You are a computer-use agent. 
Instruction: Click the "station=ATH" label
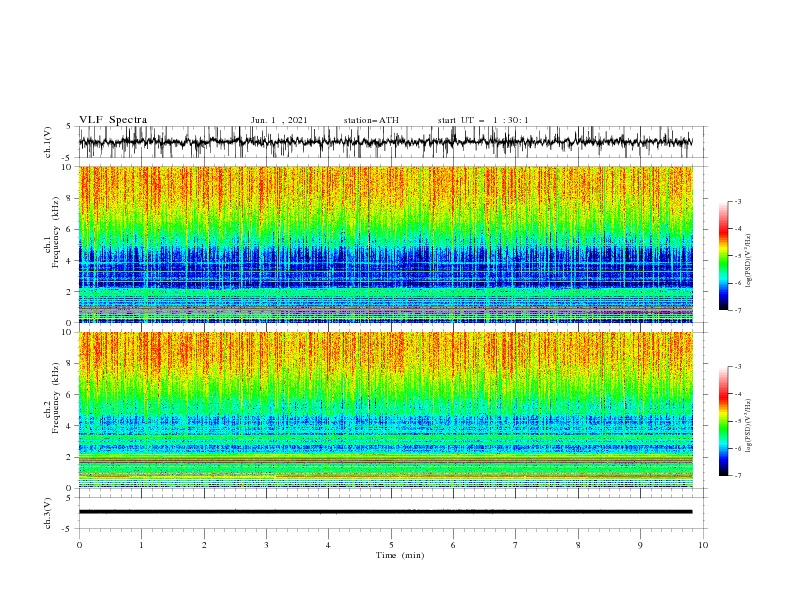(x=371, y=120)
